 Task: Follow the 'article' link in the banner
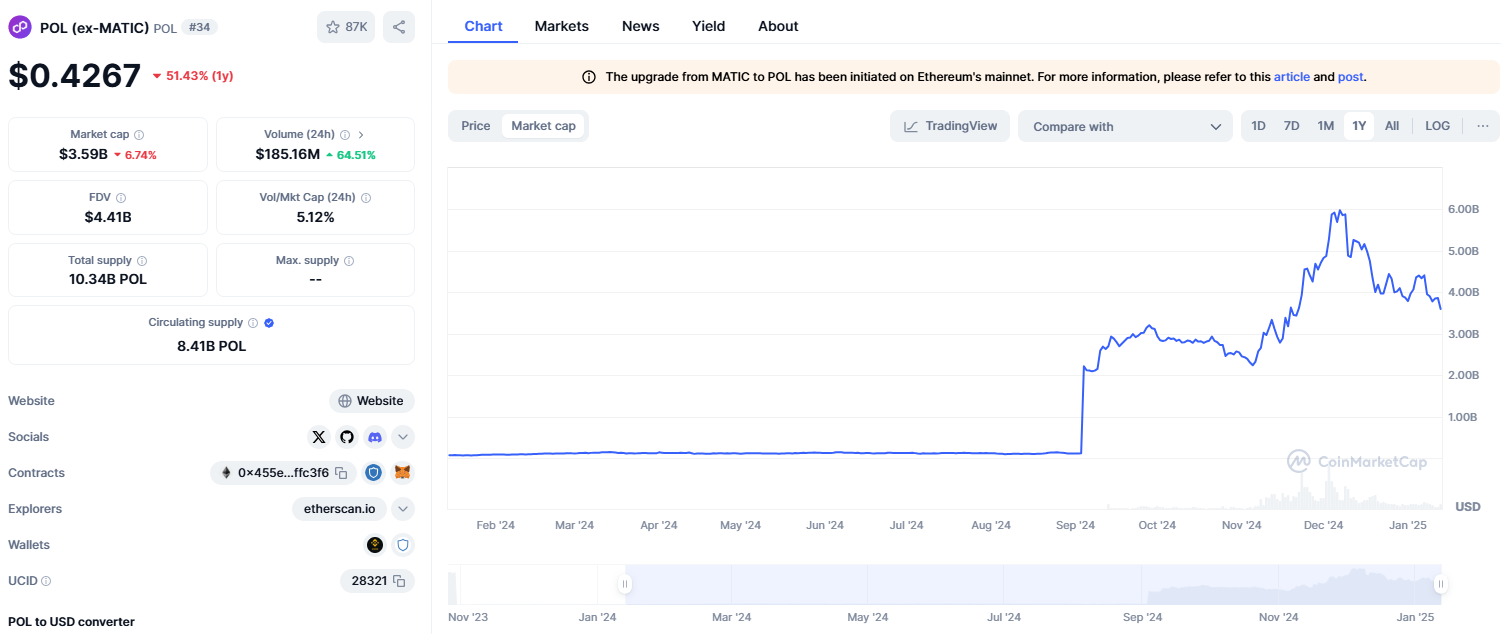[x=1291, y=77]
